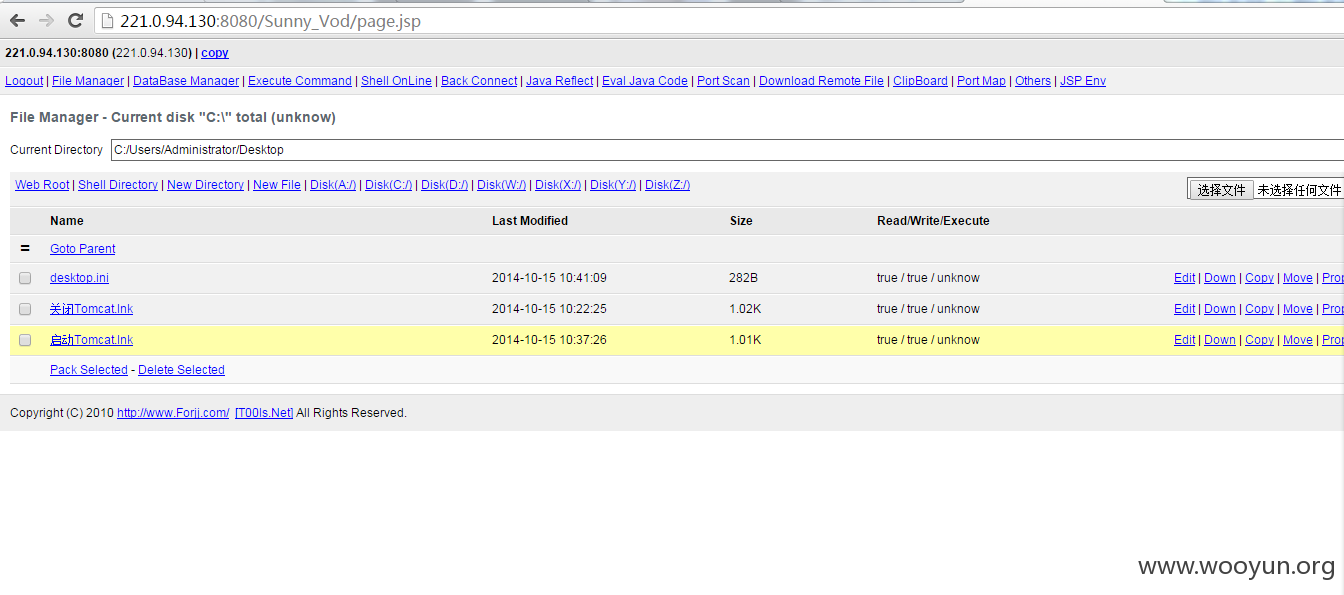Switch to Disk(Y:/)
The height and width of the screenshot is (595, 1344).
(613, 185)
